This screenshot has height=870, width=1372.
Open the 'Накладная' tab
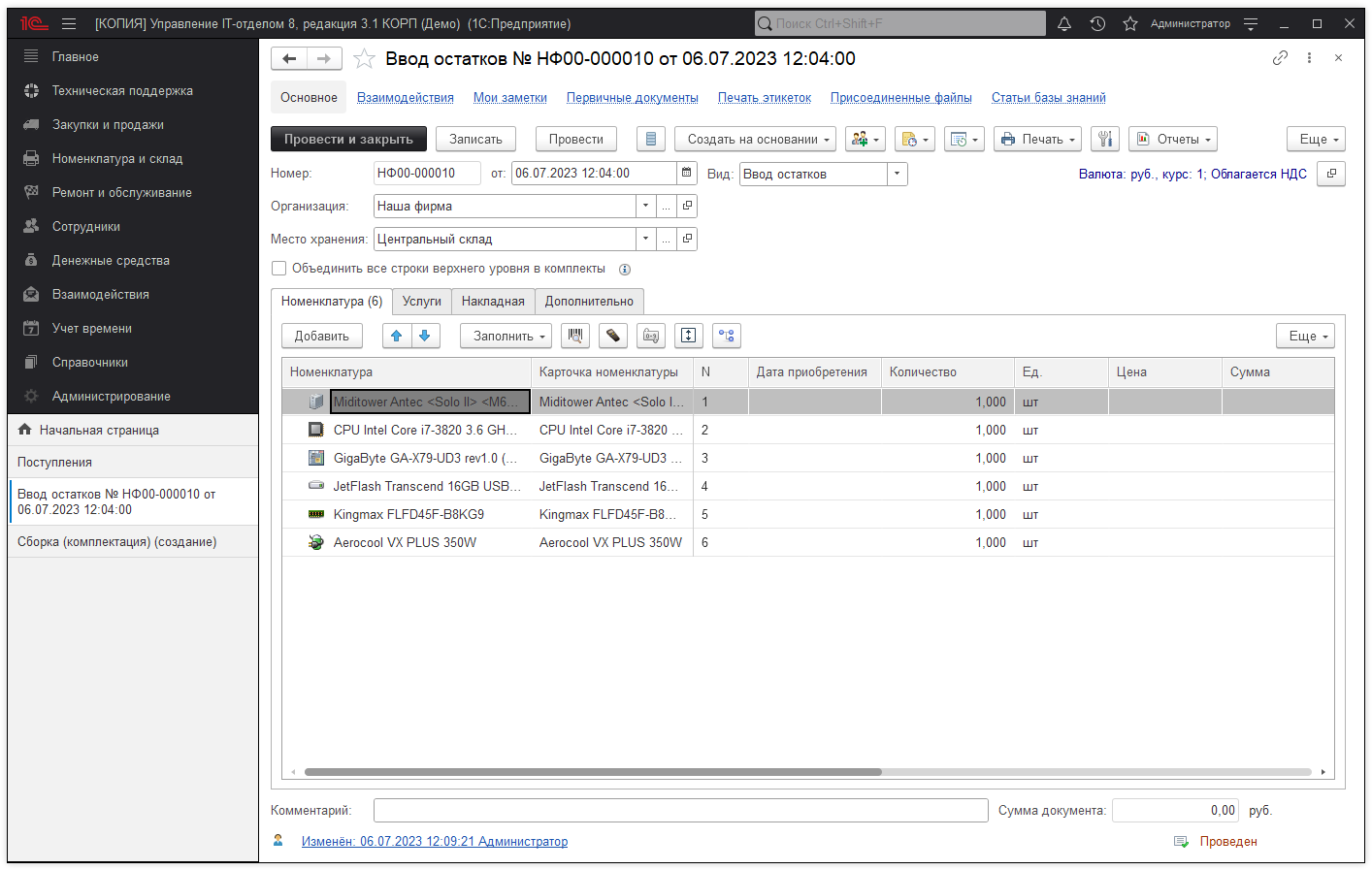493,302
